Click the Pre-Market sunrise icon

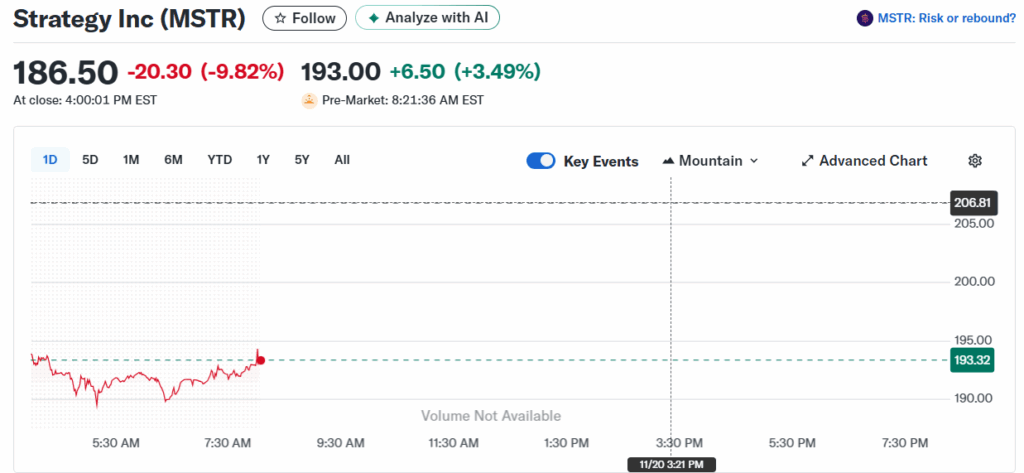(x=309, y=100)
